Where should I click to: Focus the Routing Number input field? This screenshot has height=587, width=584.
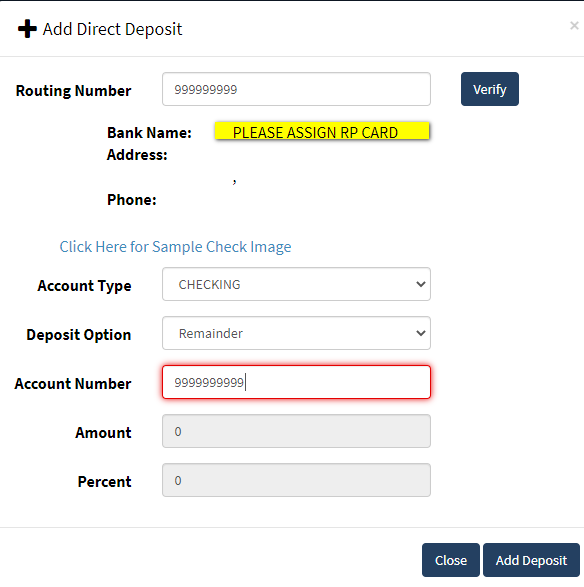click(296, 89)
